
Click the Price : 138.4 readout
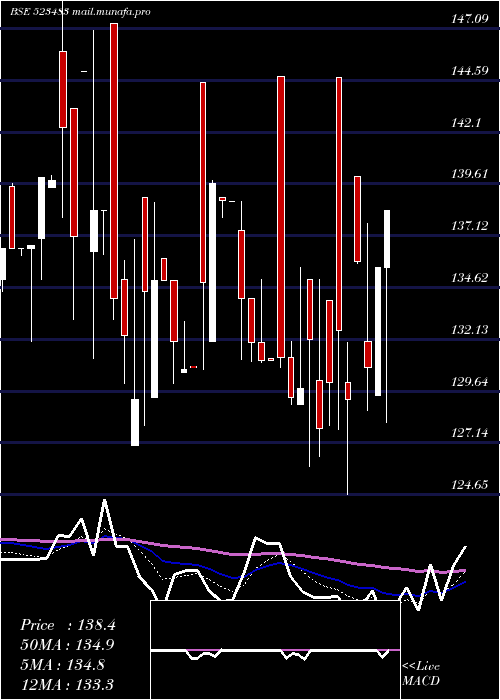68,625
